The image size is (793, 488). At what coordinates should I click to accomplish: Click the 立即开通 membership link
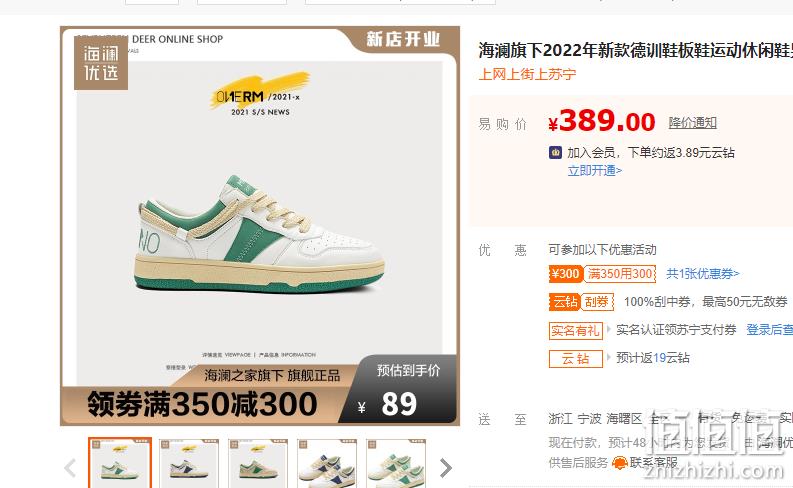[594, 170]
